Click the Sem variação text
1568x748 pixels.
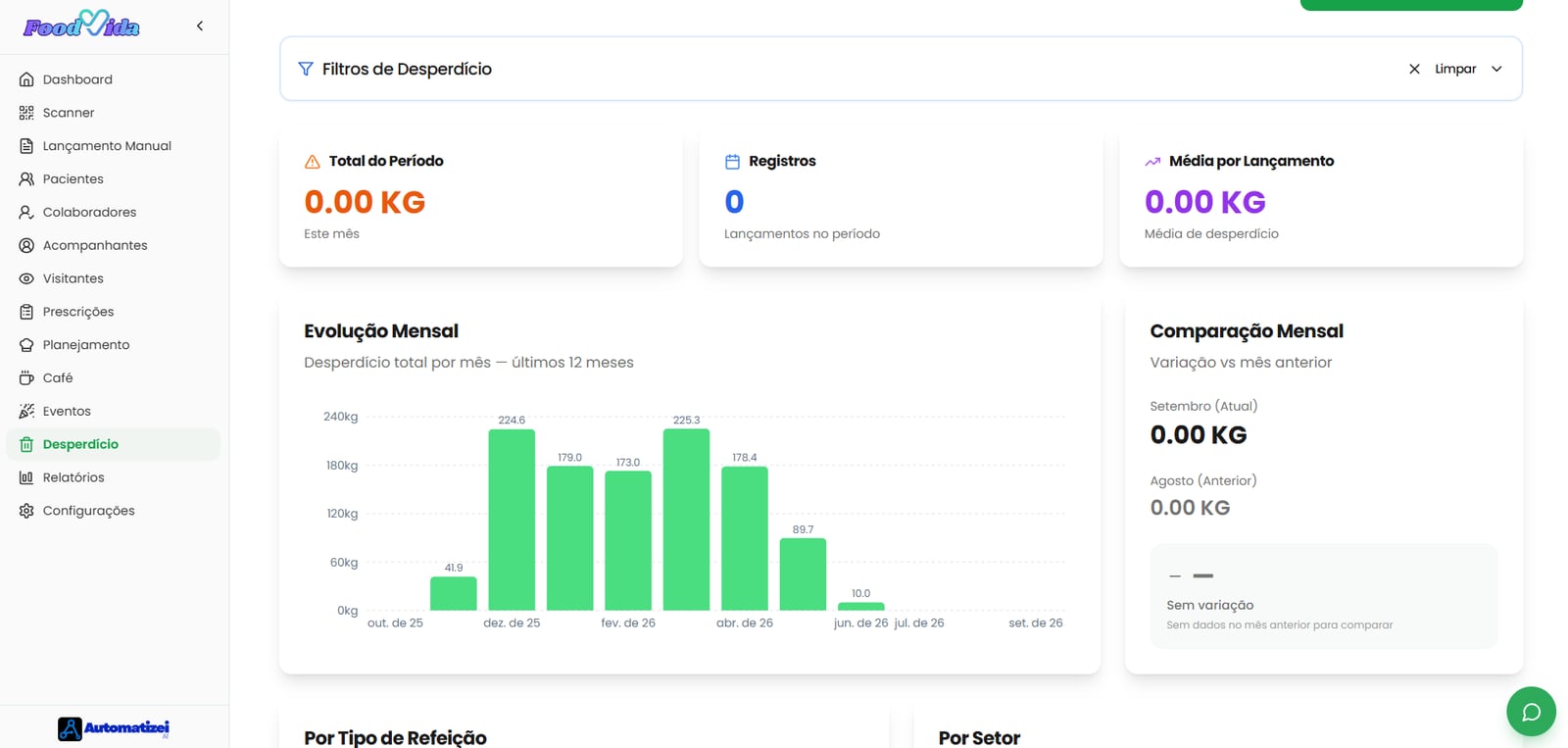(1210, 605)
